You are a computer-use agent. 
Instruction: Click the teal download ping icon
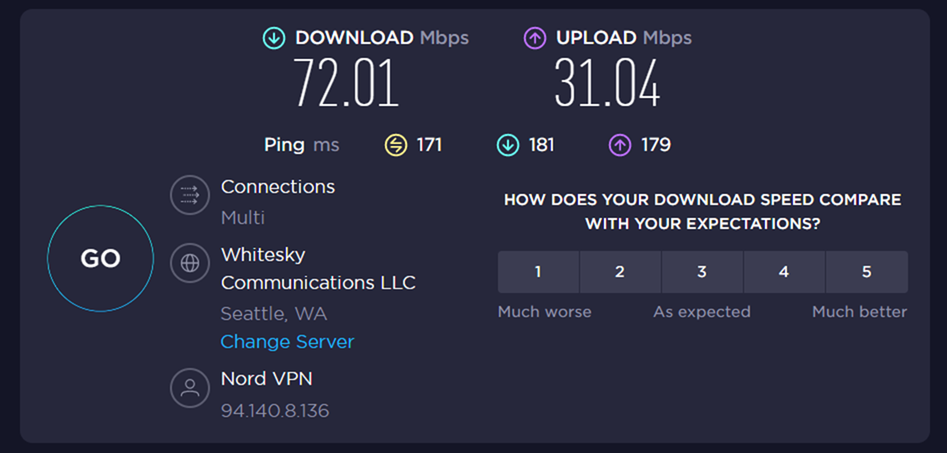coord(508,145)
